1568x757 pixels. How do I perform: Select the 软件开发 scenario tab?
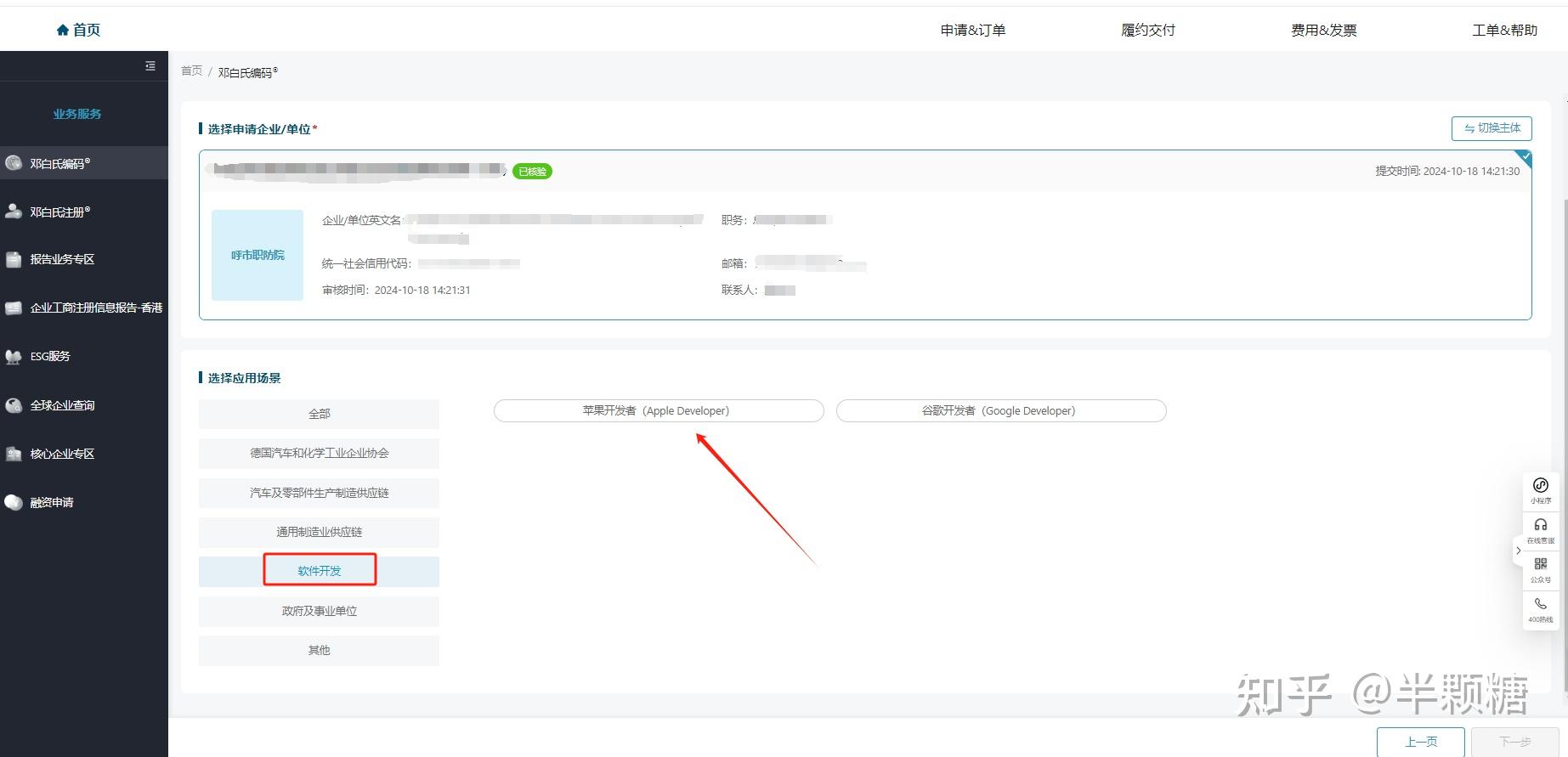pos(319,571)
